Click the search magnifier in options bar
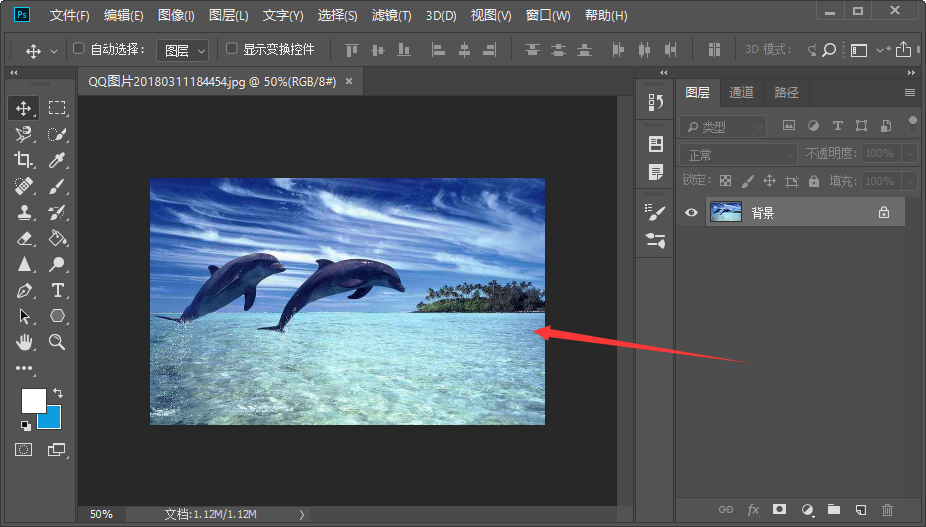 pos(829,50)
